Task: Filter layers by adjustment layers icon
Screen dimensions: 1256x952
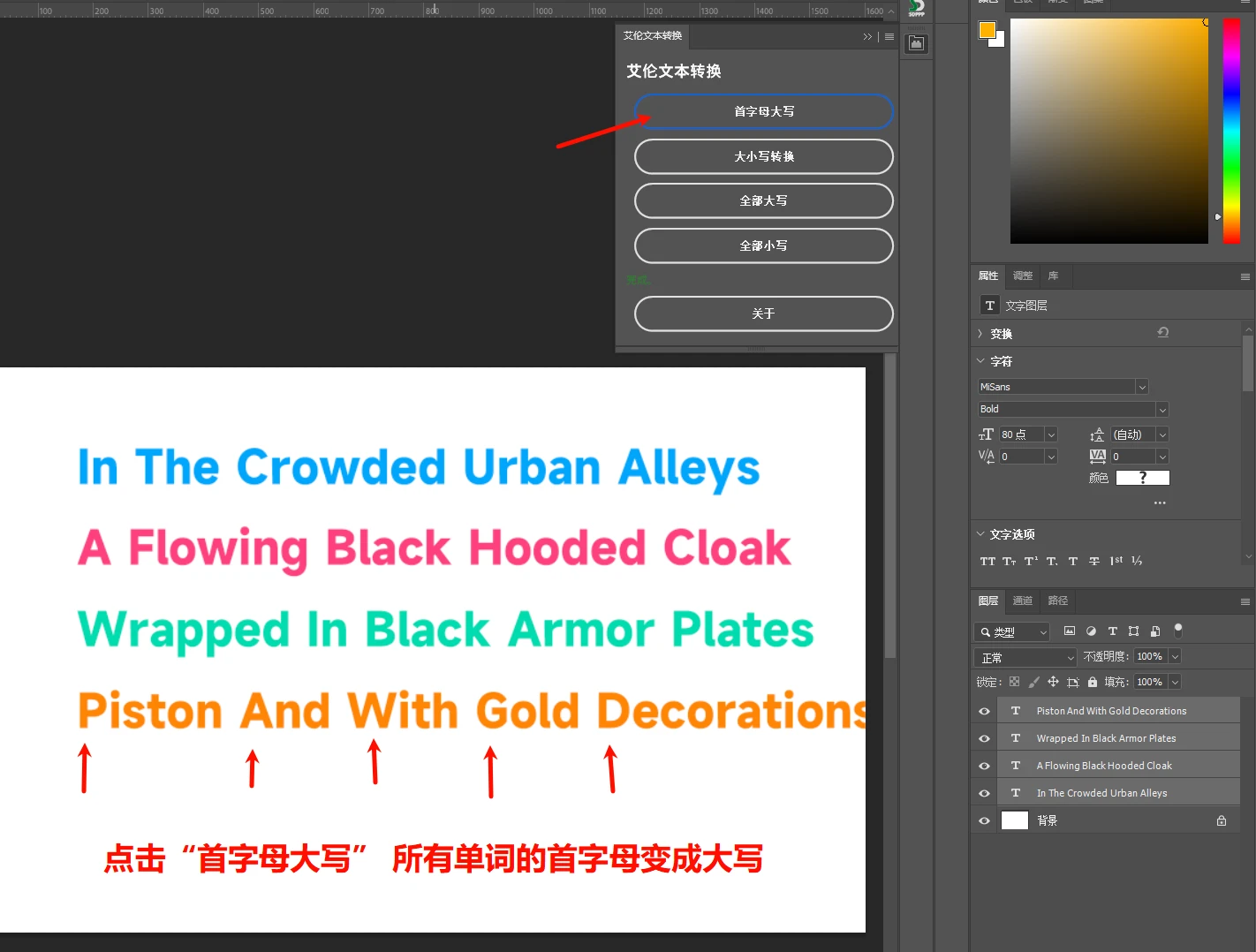Action: (1091, 631)
